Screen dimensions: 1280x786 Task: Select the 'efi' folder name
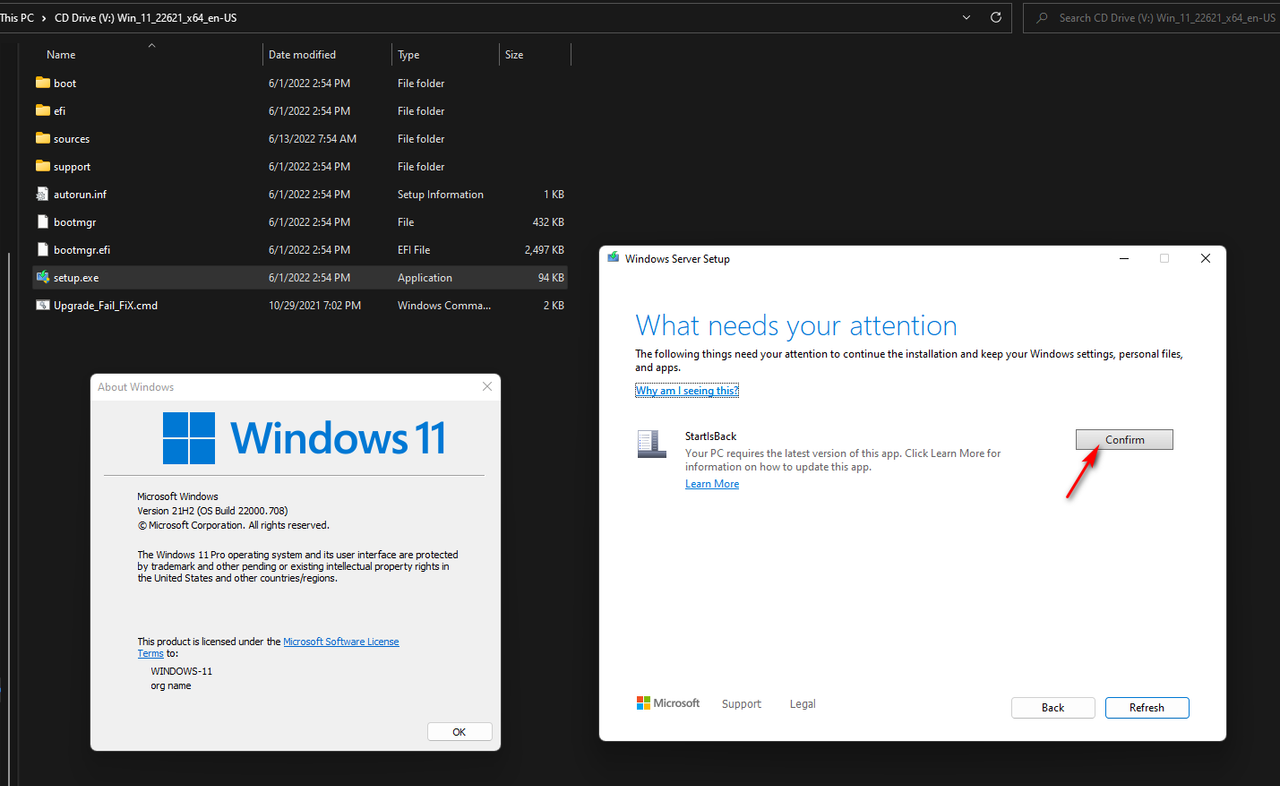point(60,111)
